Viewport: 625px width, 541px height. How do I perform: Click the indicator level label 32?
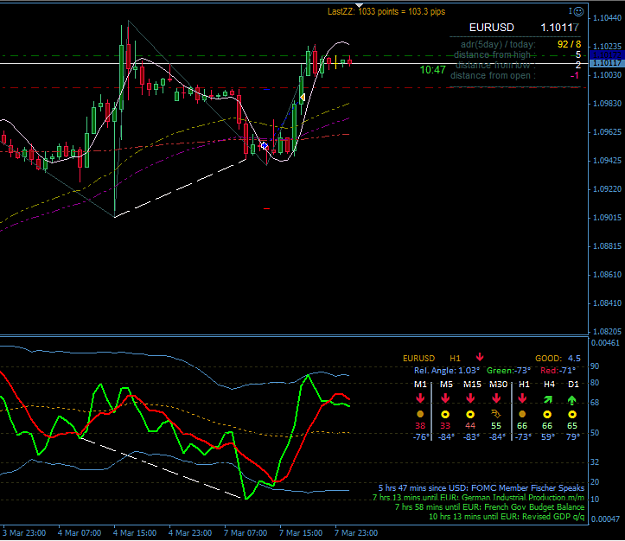[x=594, y=462]
